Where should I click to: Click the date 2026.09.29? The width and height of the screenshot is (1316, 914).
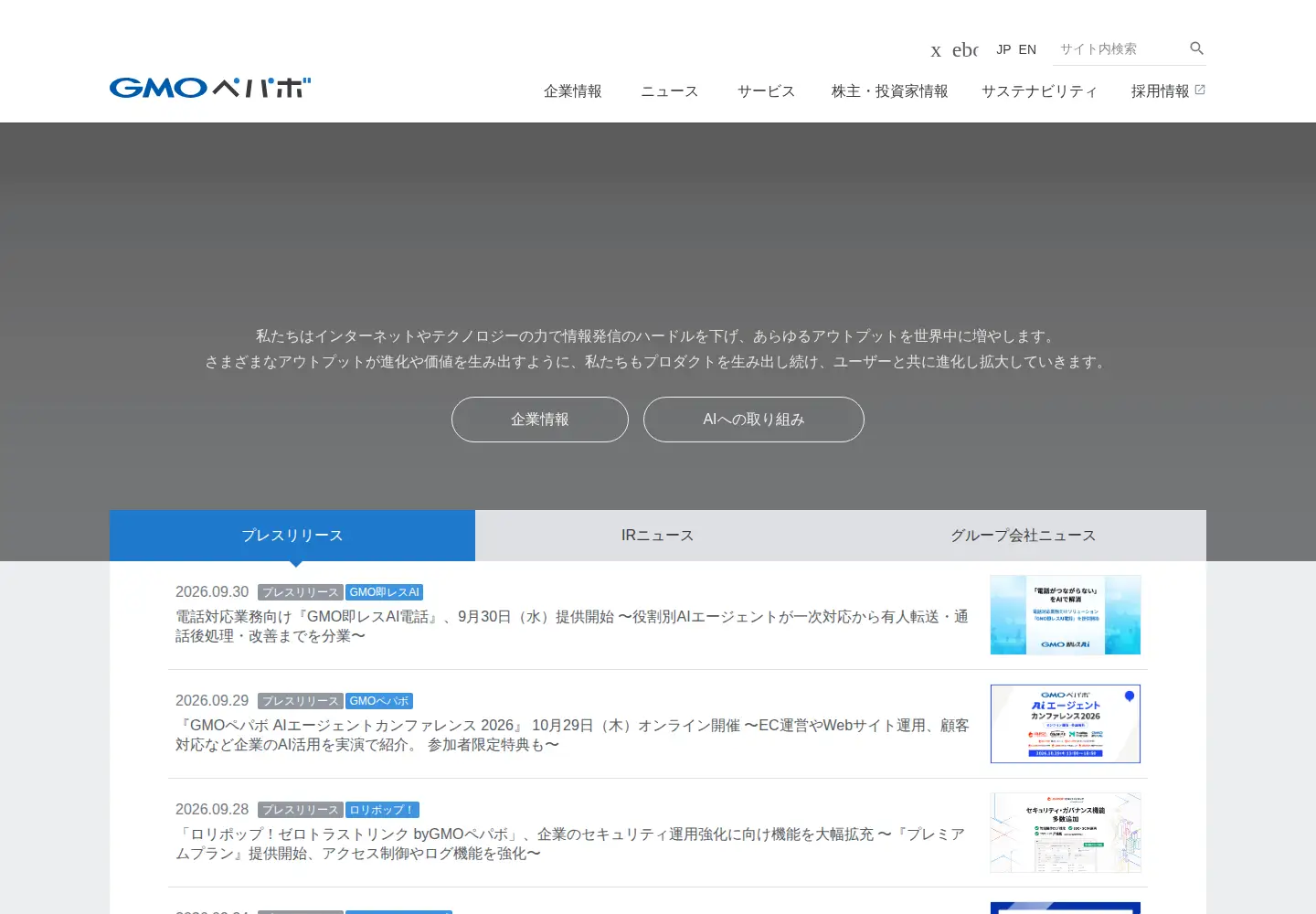click(212, 701)
